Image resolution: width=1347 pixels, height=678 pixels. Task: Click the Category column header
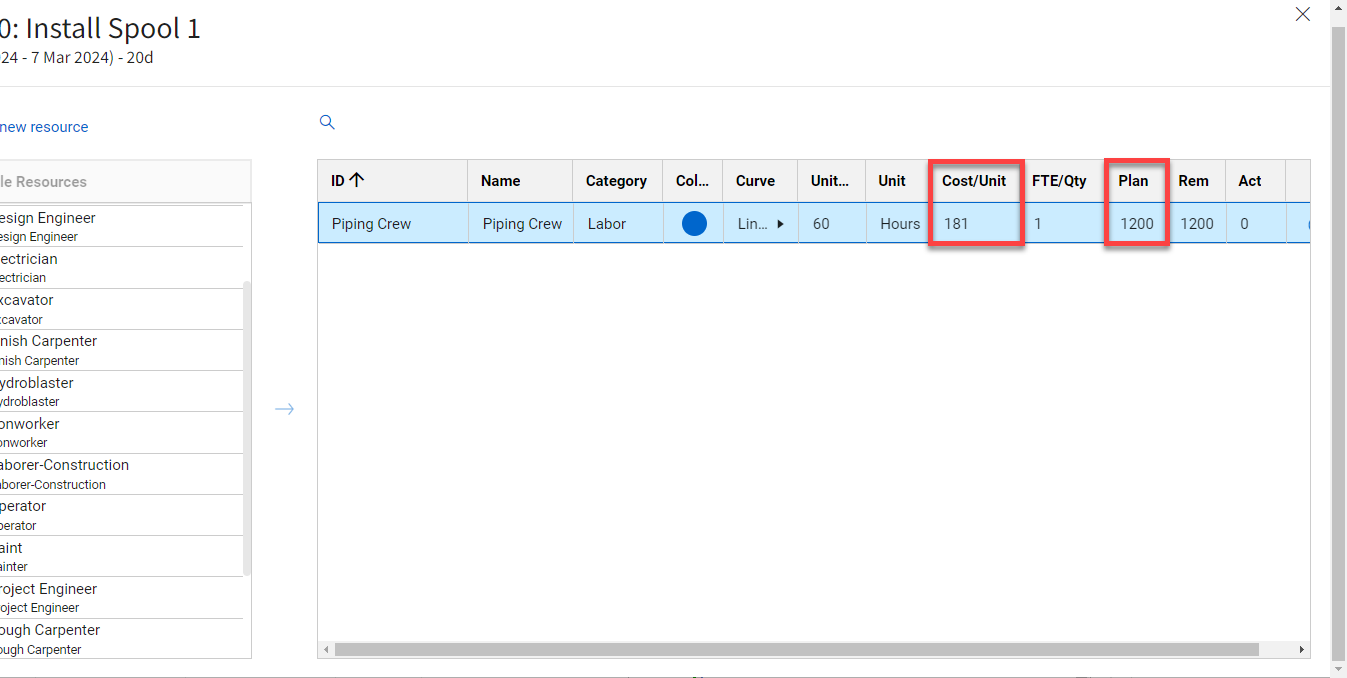tap(616, 181)
